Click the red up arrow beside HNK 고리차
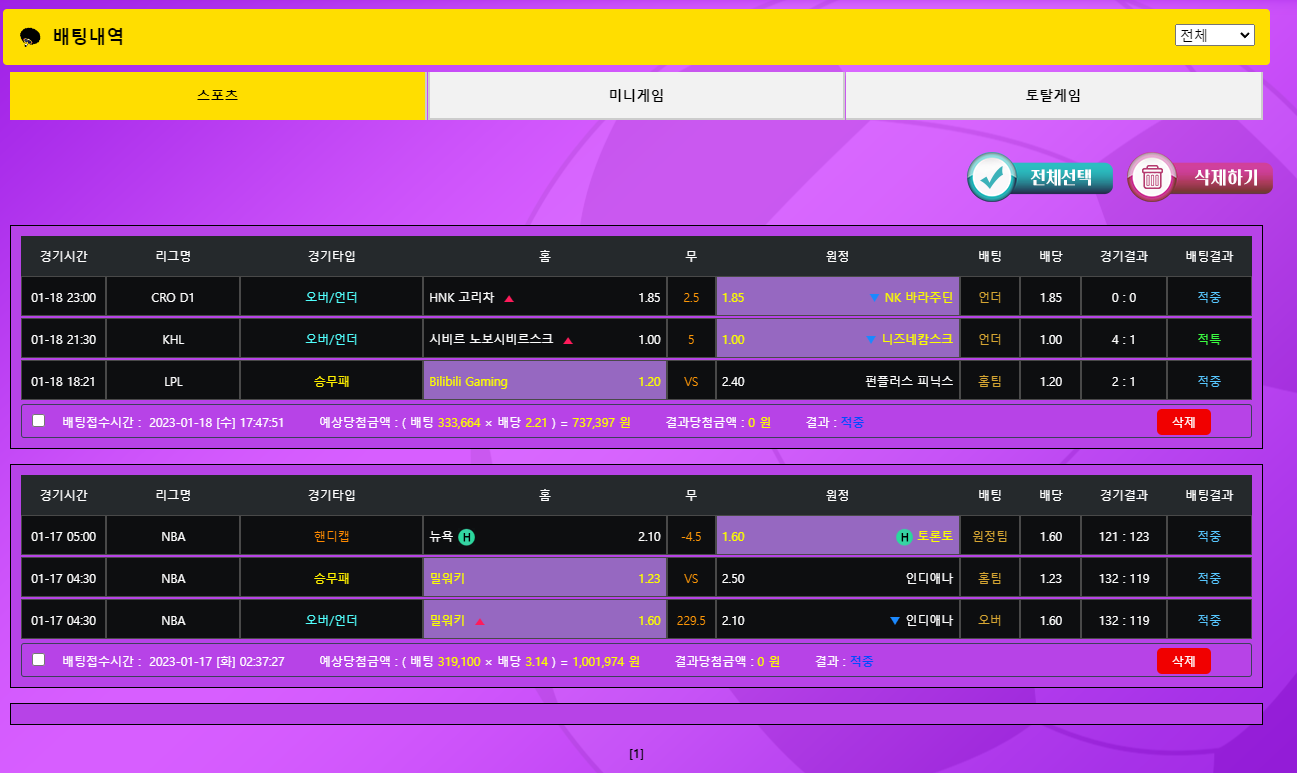The height and width of the screenshot is (773, 1297). [509, 298]
